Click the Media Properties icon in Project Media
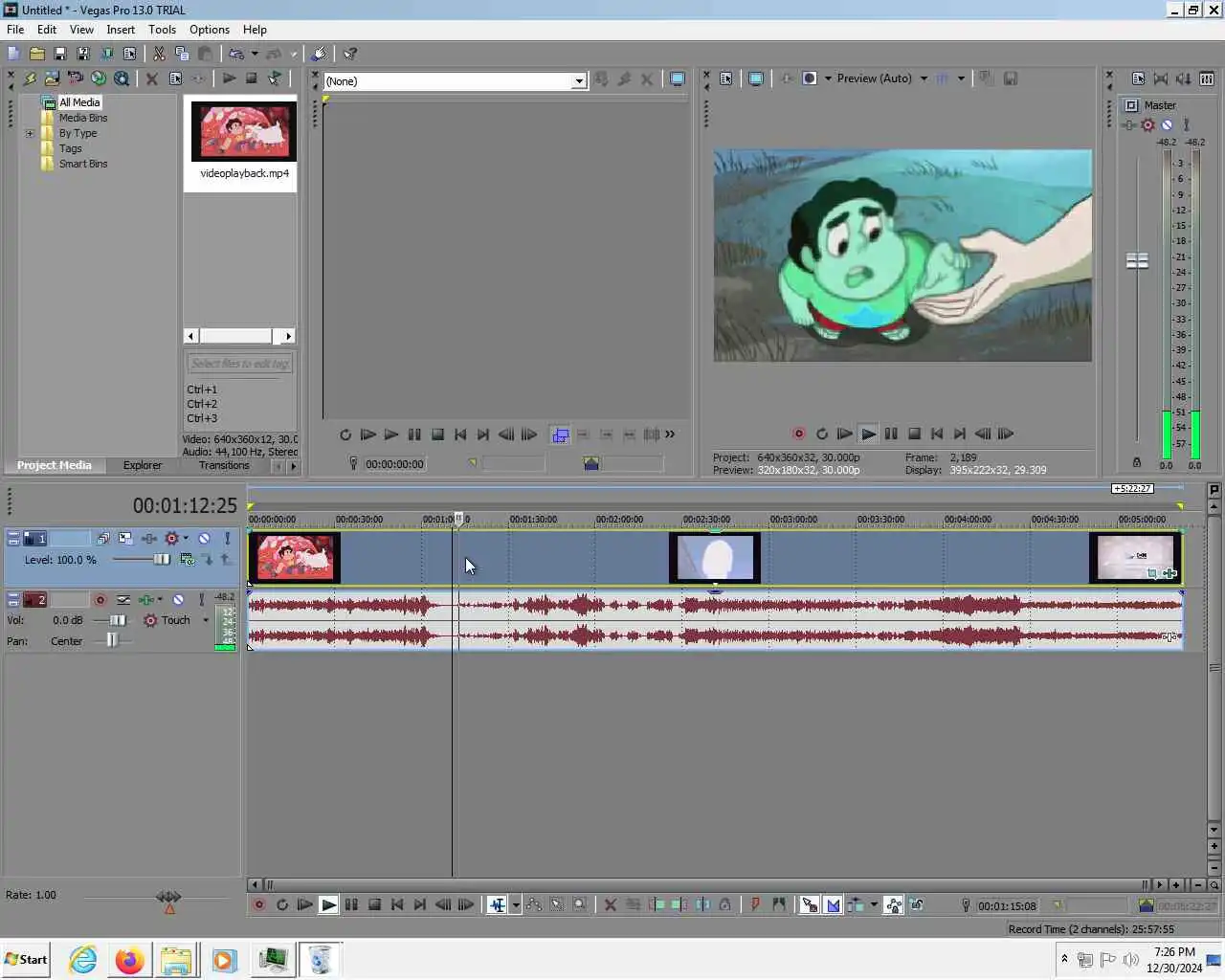 [x=175, y=78]
